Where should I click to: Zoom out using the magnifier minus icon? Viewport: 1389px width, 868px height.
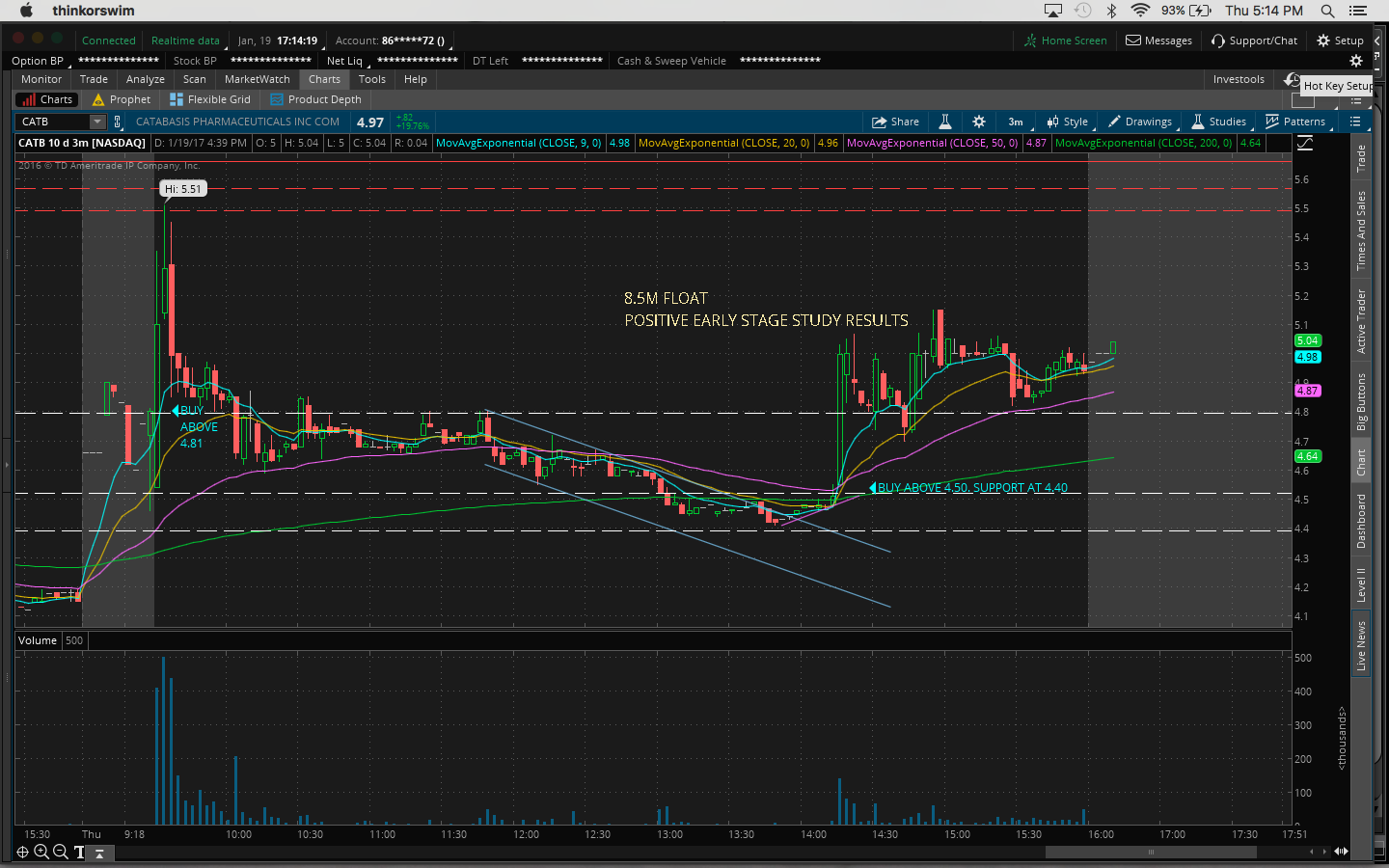[61, 852]
